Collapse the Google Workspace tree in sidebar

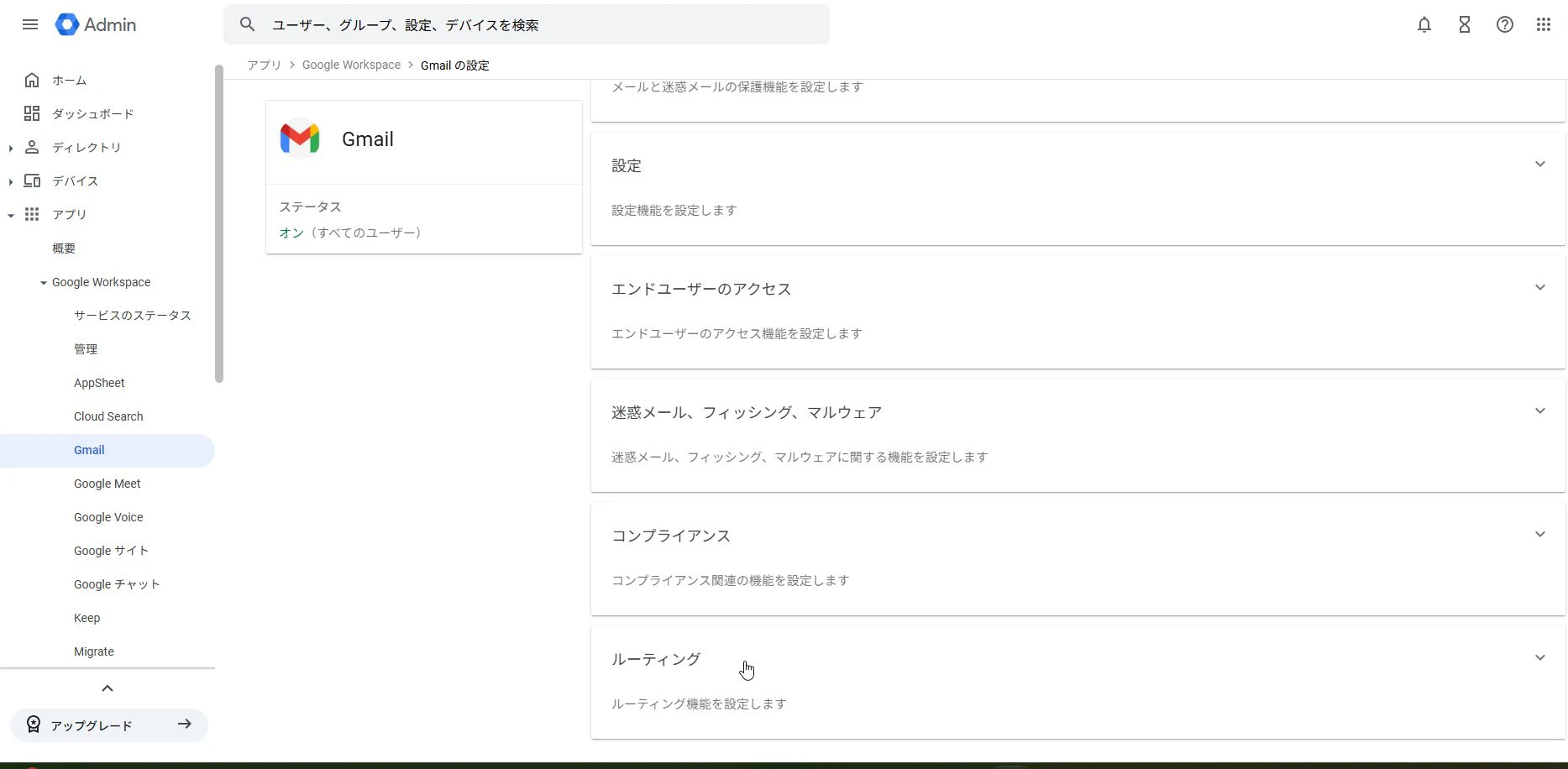(41, 282)
